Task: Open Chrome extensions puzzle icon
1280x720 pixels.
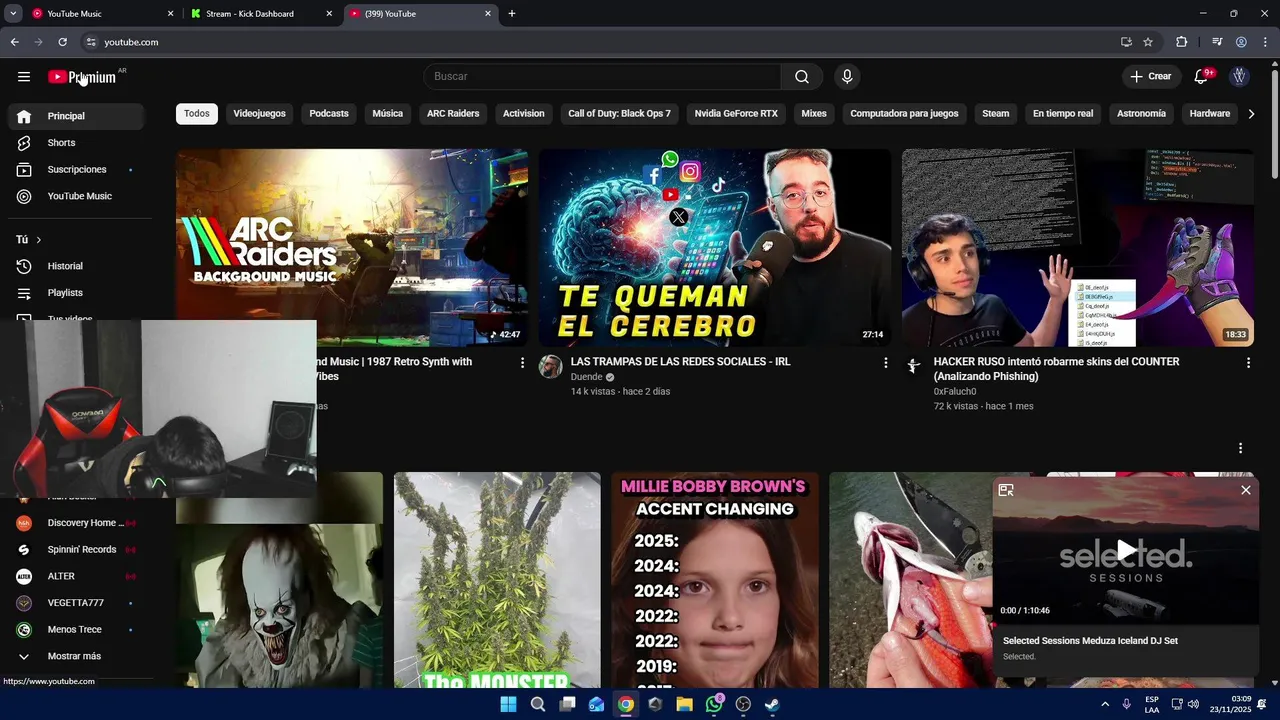Action: 1181,42
